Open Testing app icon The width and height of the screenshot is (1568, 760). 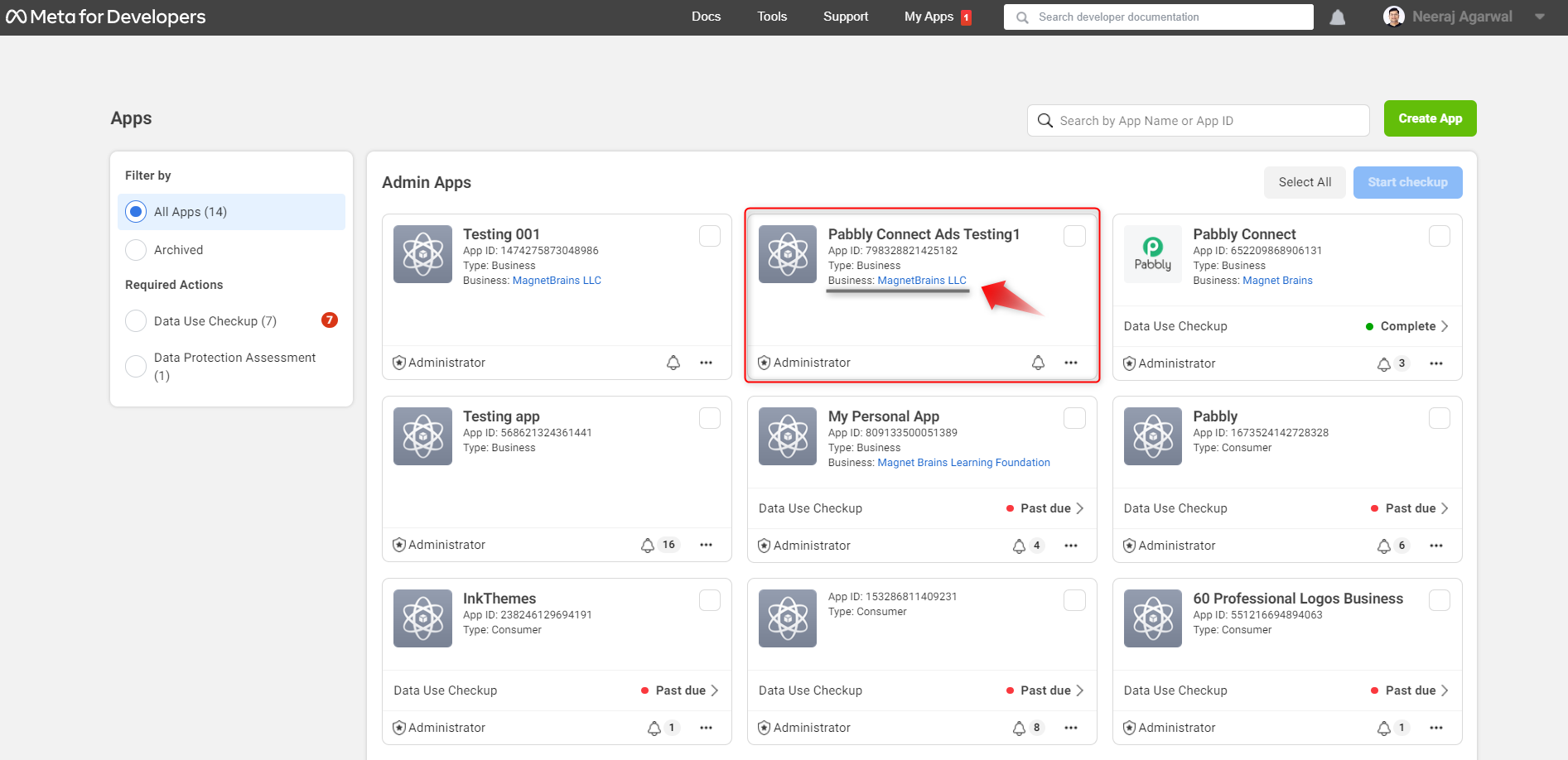(422, 436)
